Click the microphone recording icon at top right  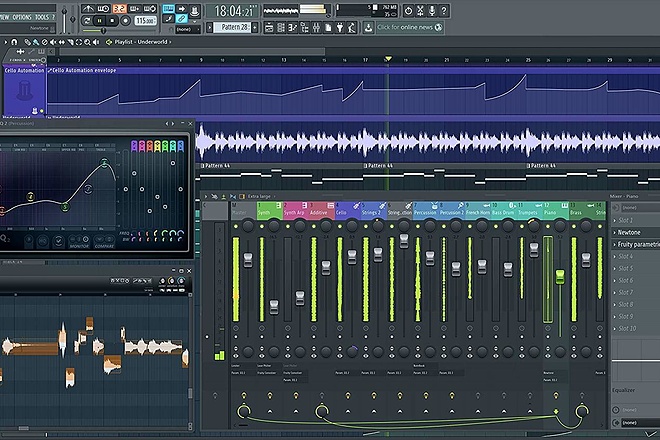(431, 11)
